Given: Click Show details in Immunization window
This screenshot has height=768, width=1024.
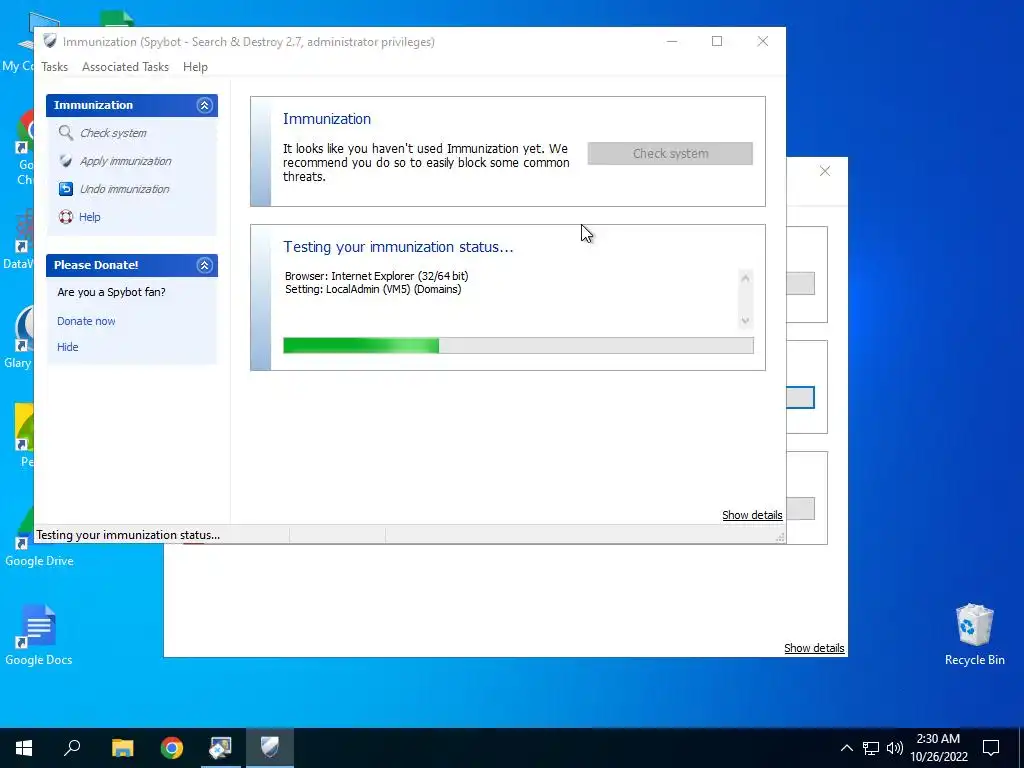Looking at the screenshot, I should coord(752,515).
